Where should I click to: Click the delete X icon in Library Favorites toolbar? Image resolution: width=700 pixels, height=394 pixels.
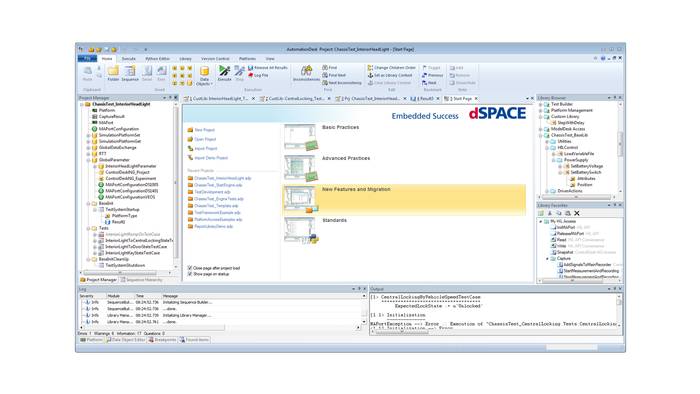coord(577,213)
